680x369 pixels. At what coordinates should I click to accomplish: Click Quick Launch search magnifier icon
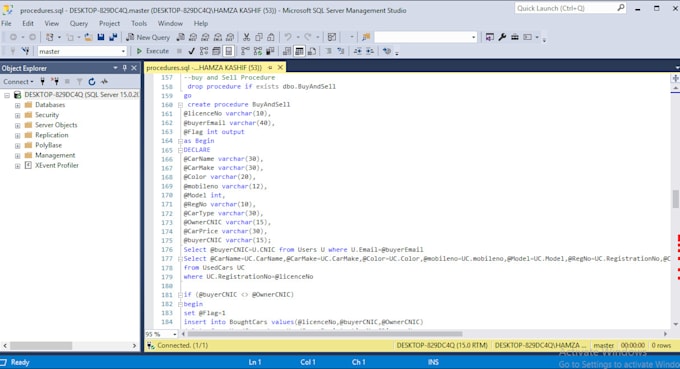[x=621, y=8]
